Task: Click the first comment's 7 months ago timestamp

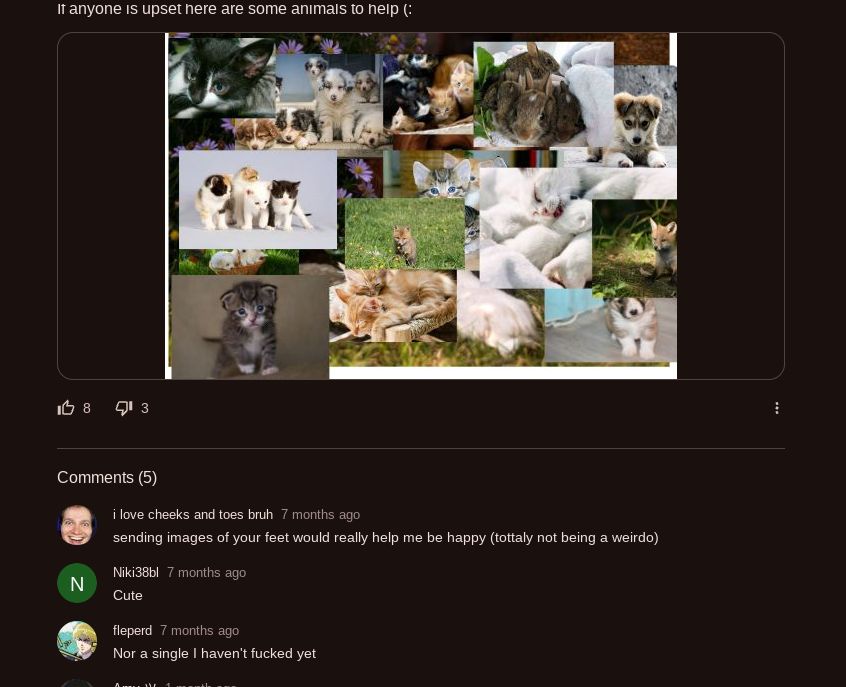Action: click(320, 515)
